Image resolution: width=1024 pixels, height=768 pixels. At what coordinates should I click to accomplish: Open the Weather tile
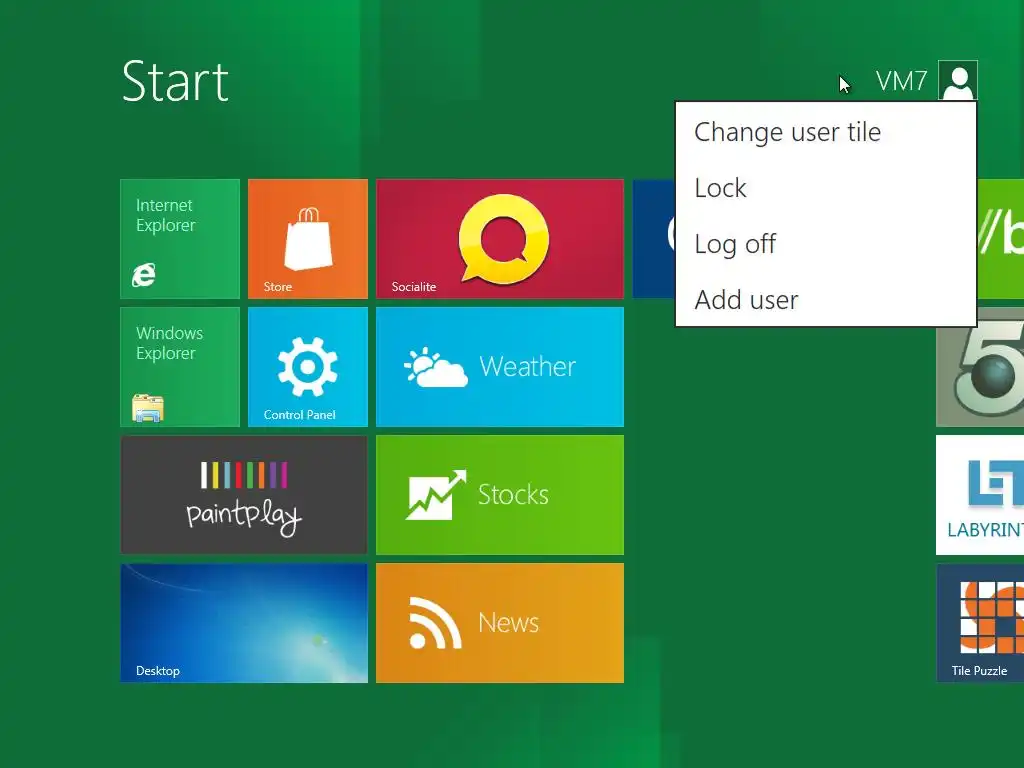500,367
